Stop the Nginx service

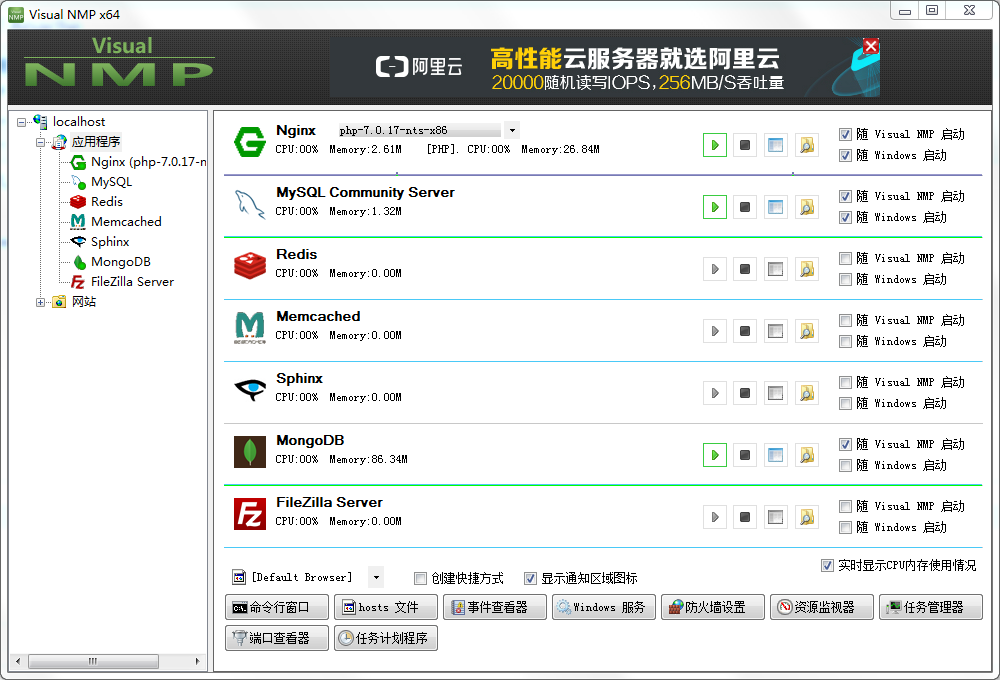(745, 145)
